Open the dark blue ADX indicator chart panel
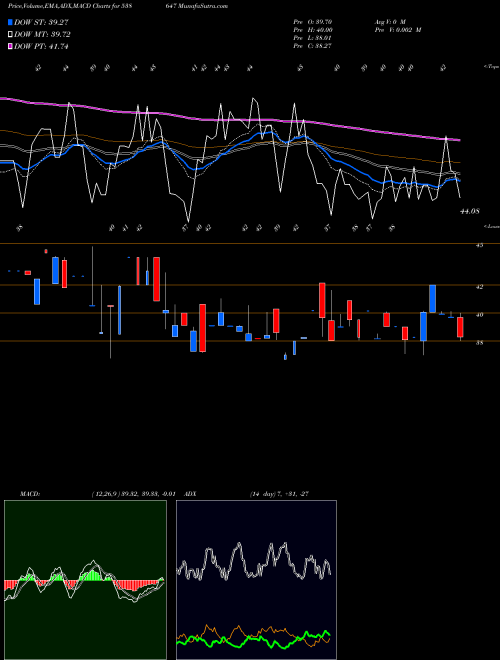 (x=256, y=580)
